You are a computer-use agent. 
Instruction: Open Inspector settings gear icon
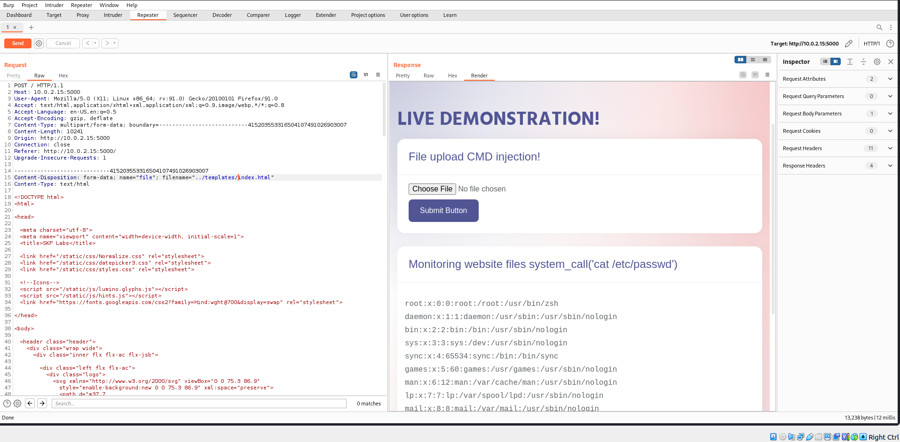(877, 62)
